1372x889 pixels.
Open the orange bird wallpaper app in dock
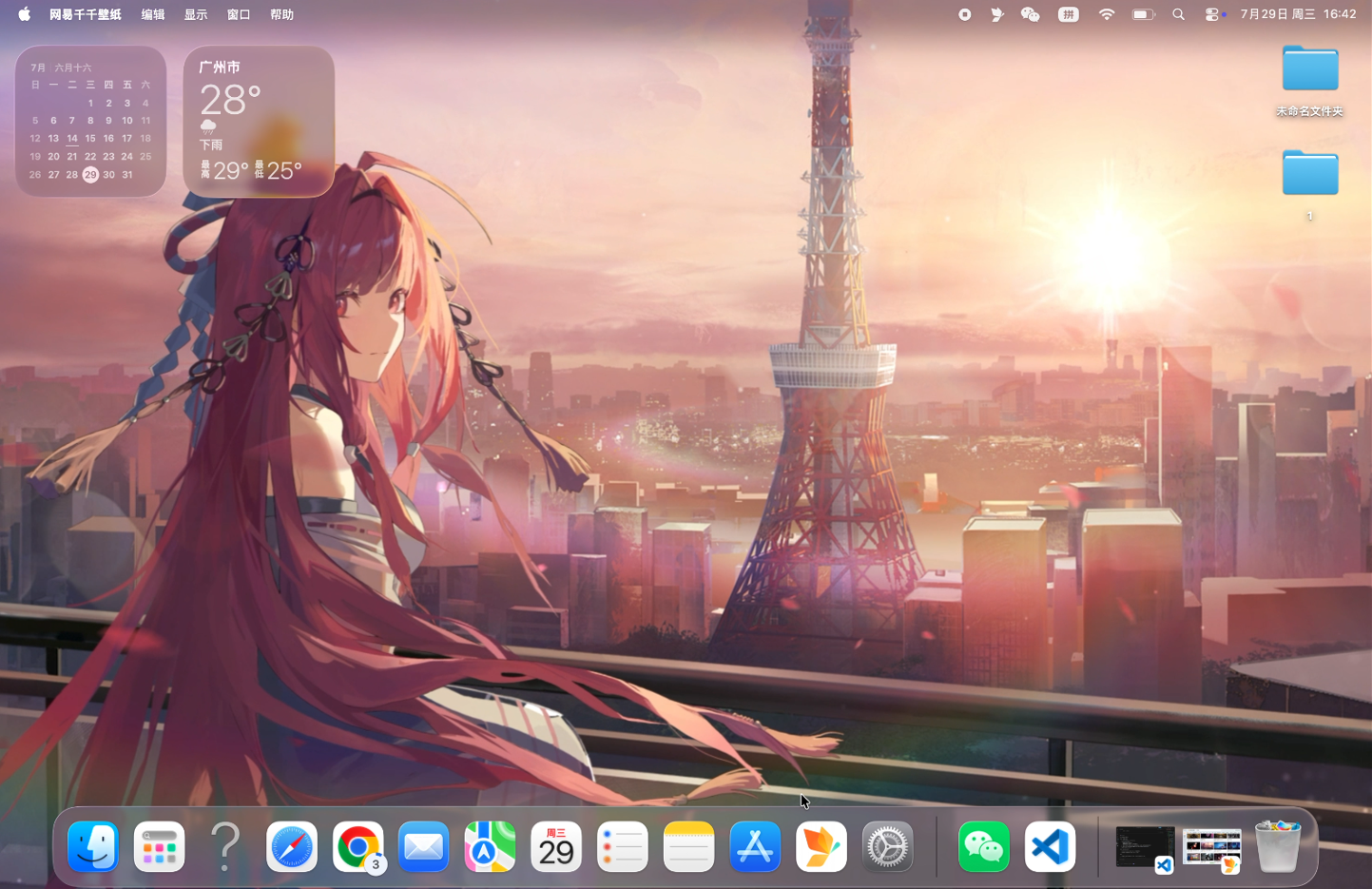coord(821,846)
